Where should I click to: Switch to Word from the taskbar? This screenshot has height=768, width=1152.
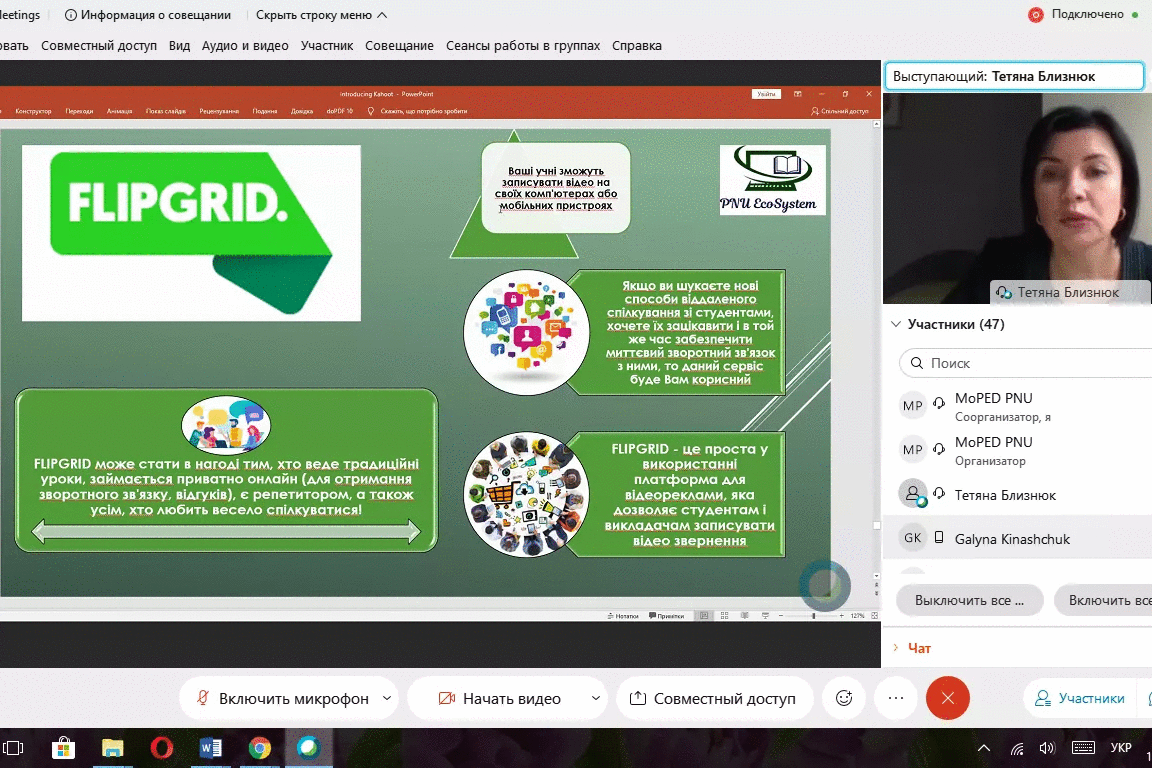(211, 748)
